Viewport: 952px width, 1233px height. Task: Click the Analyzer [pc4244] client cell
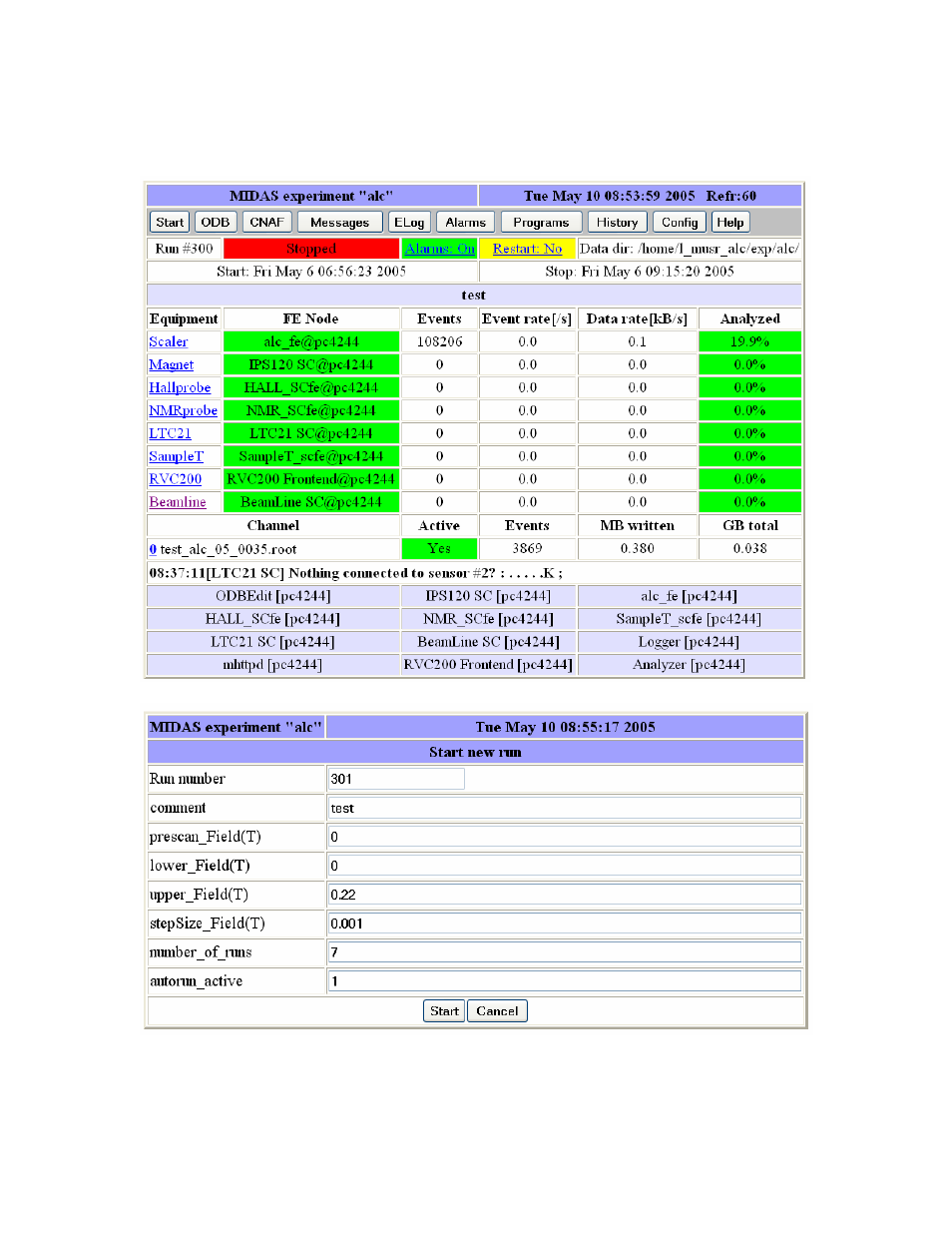point(690,665)
